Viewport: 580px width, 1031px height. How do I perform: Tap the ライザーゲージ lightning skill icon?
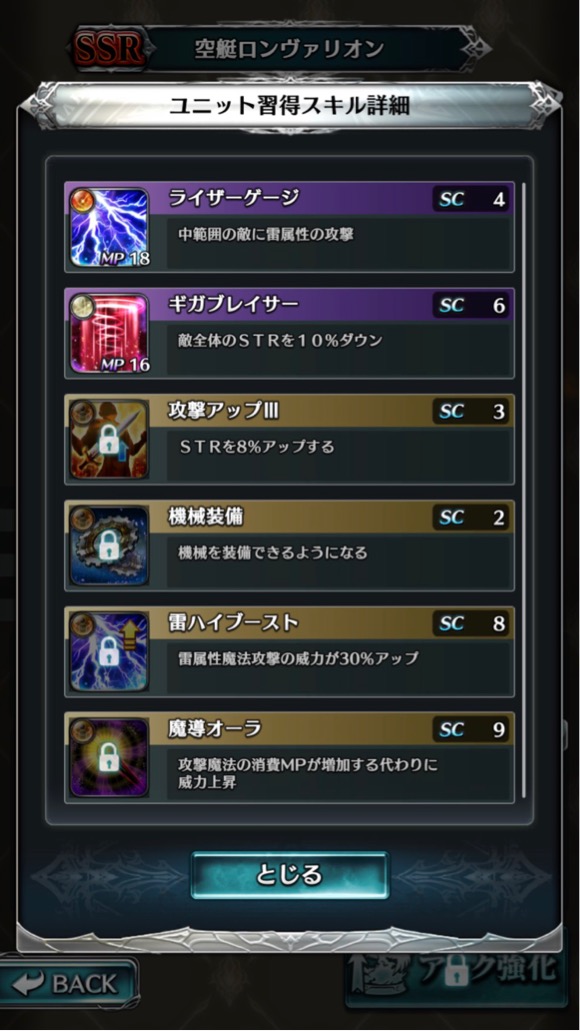tap(110, 228)
